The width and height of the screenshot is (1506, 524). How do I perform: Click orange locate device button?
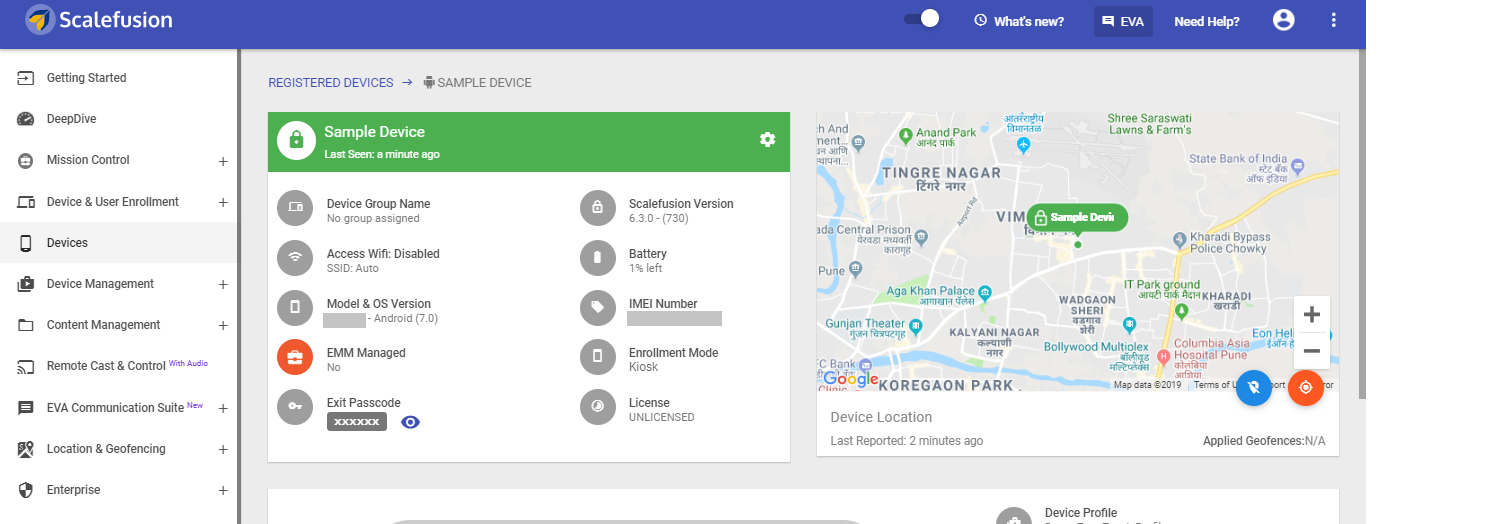(x=1306, y=387)
